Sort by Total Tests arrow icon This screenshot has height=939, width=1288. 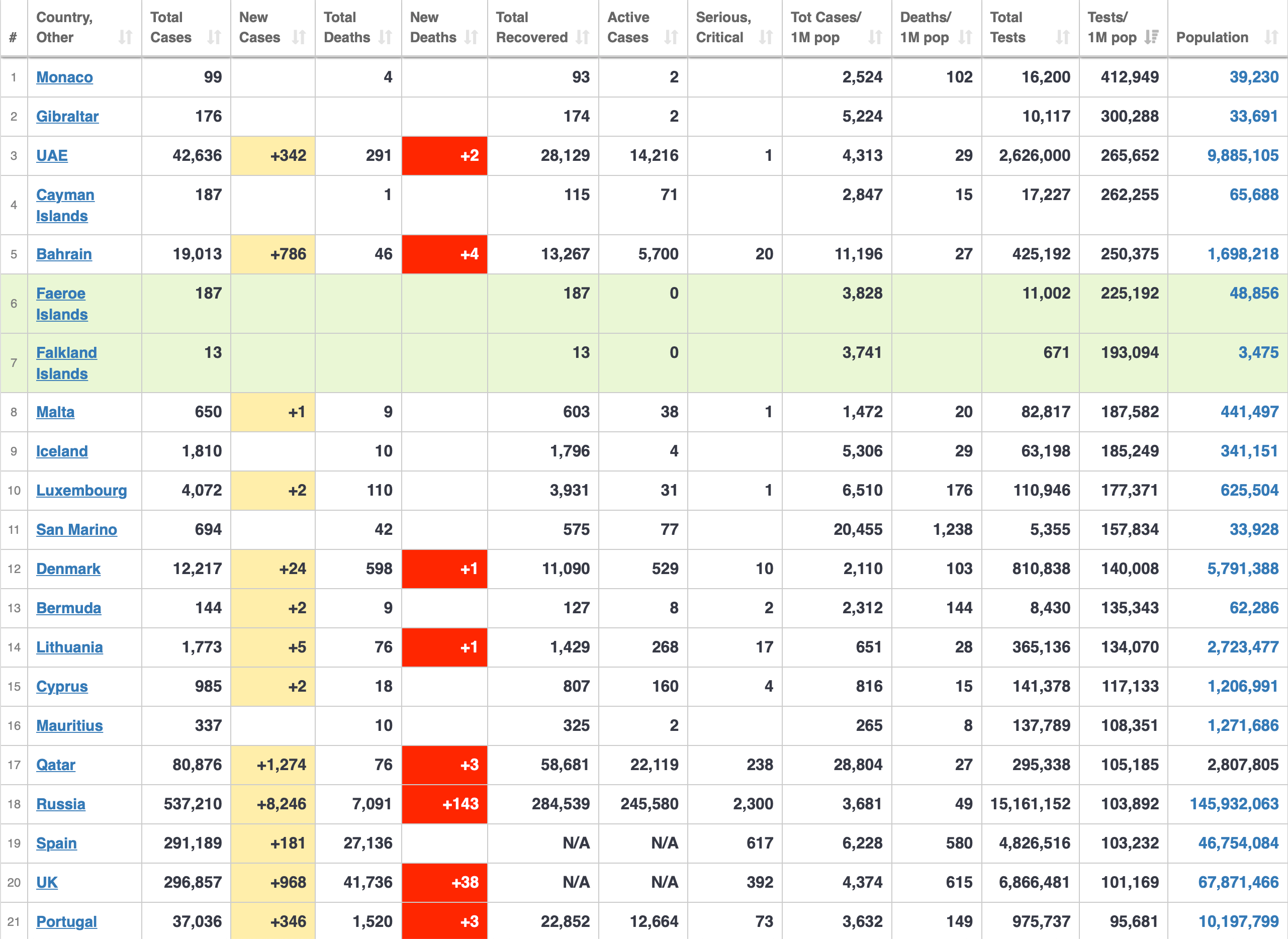tap(1063, 38)
